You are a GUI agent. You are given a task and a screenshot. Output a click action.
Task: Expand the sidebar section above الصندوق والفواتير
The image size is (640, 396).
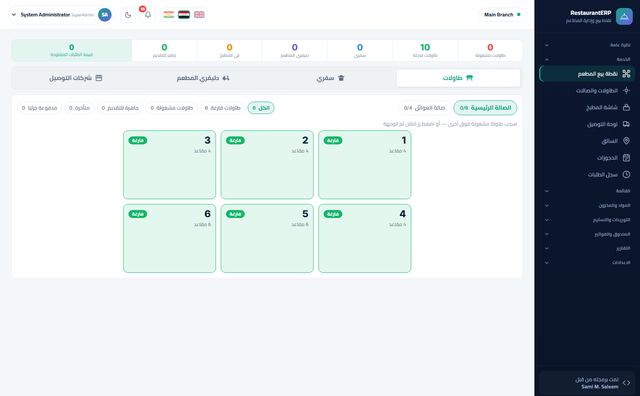click(x=588, y=220)
